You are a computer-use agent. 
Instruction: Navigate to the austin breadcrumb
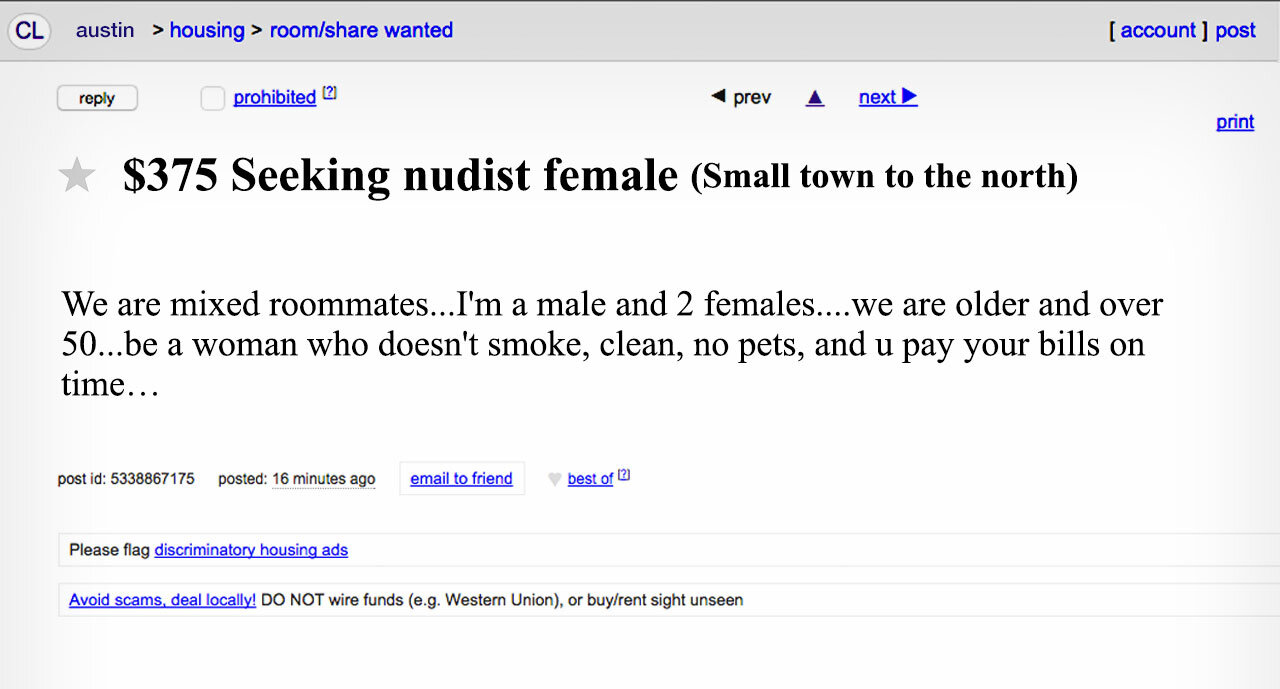coord(105,30)
